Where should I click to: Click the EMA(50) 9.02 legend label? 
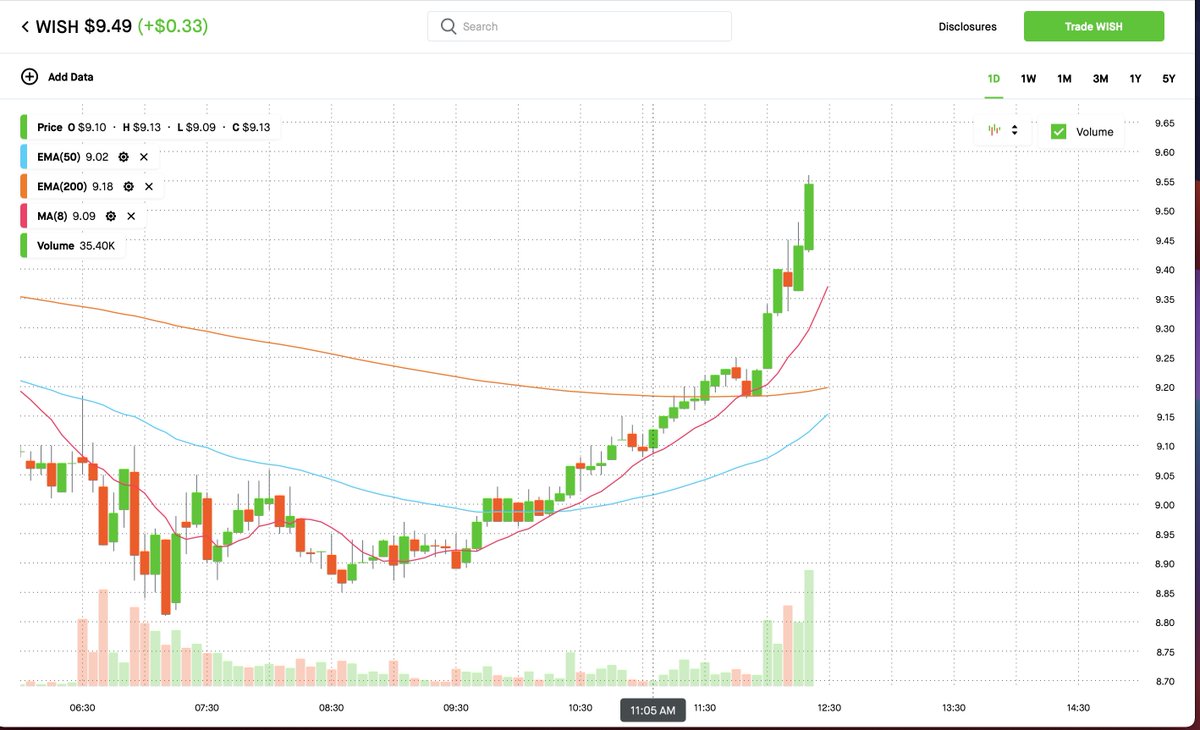point(73,157)
